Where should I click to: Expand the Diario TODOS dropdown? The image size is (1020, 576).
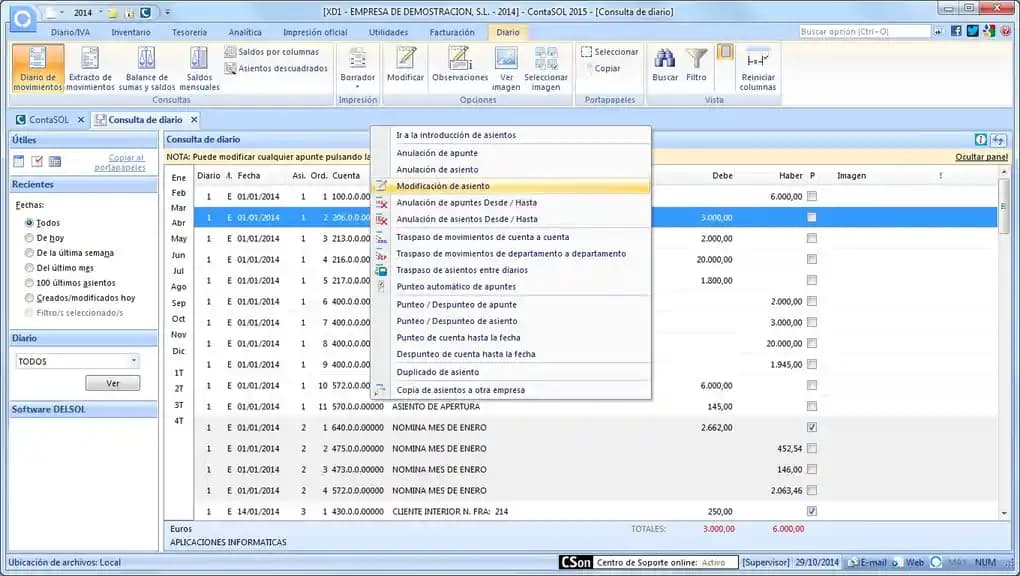(x=134, y=361)
